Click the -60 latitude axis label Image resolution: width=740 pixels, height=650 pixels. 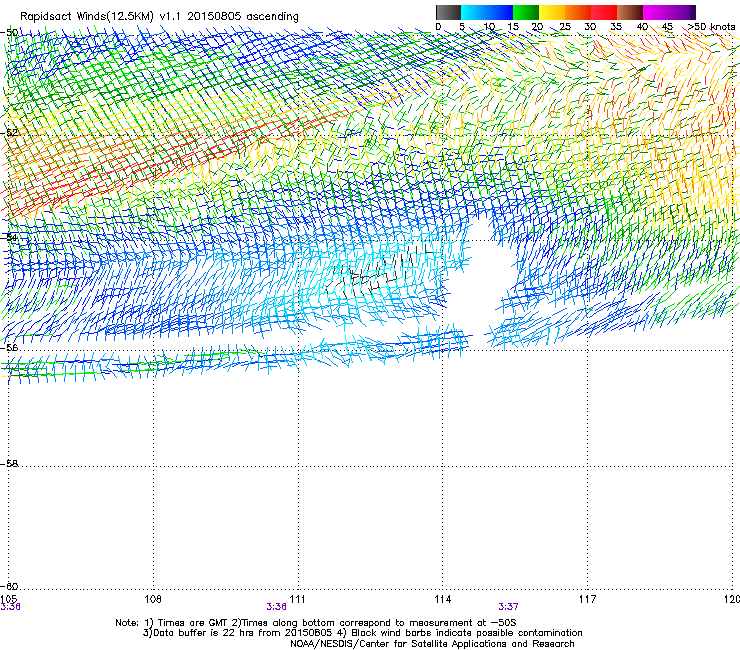[9, 587]
